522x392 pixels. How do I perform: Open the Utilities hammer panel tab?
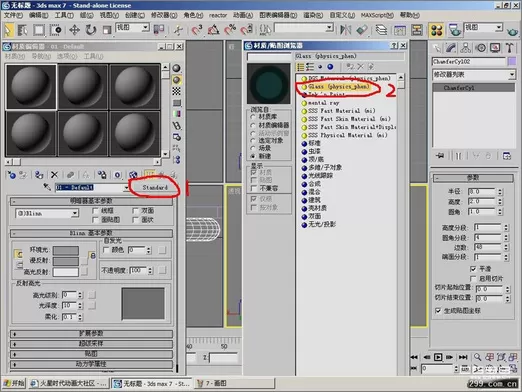click(509, 48)
